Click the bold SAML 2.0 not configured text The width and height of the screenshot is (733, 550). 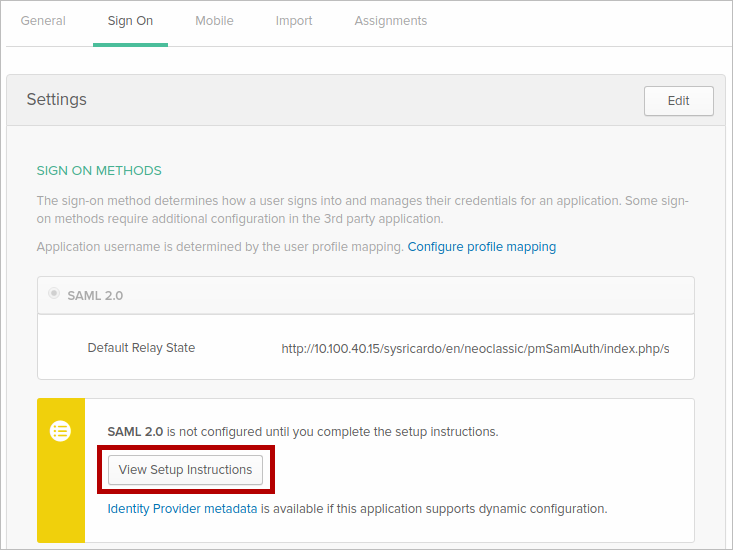click(135, 432)
